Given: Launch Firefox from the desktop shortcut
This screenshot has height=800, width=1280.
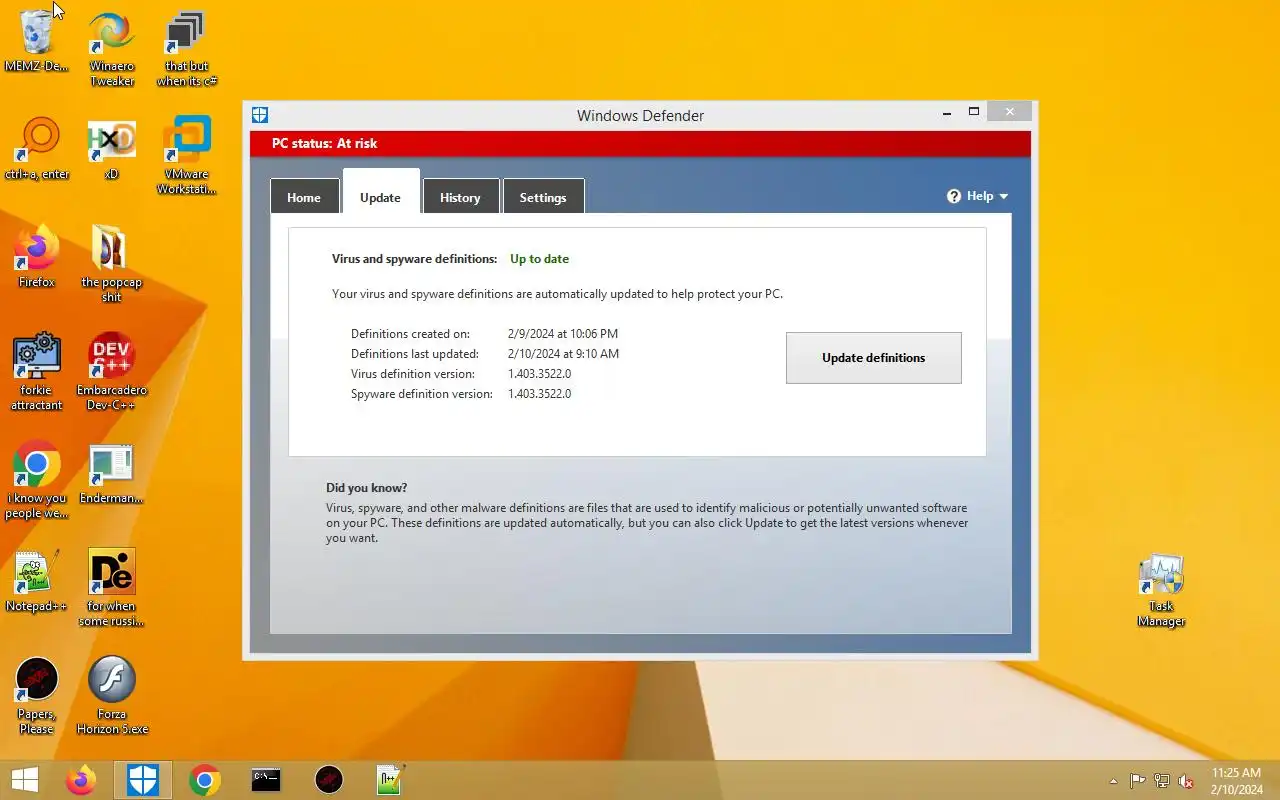Looking at the screenshot, I should click(37, 256).
